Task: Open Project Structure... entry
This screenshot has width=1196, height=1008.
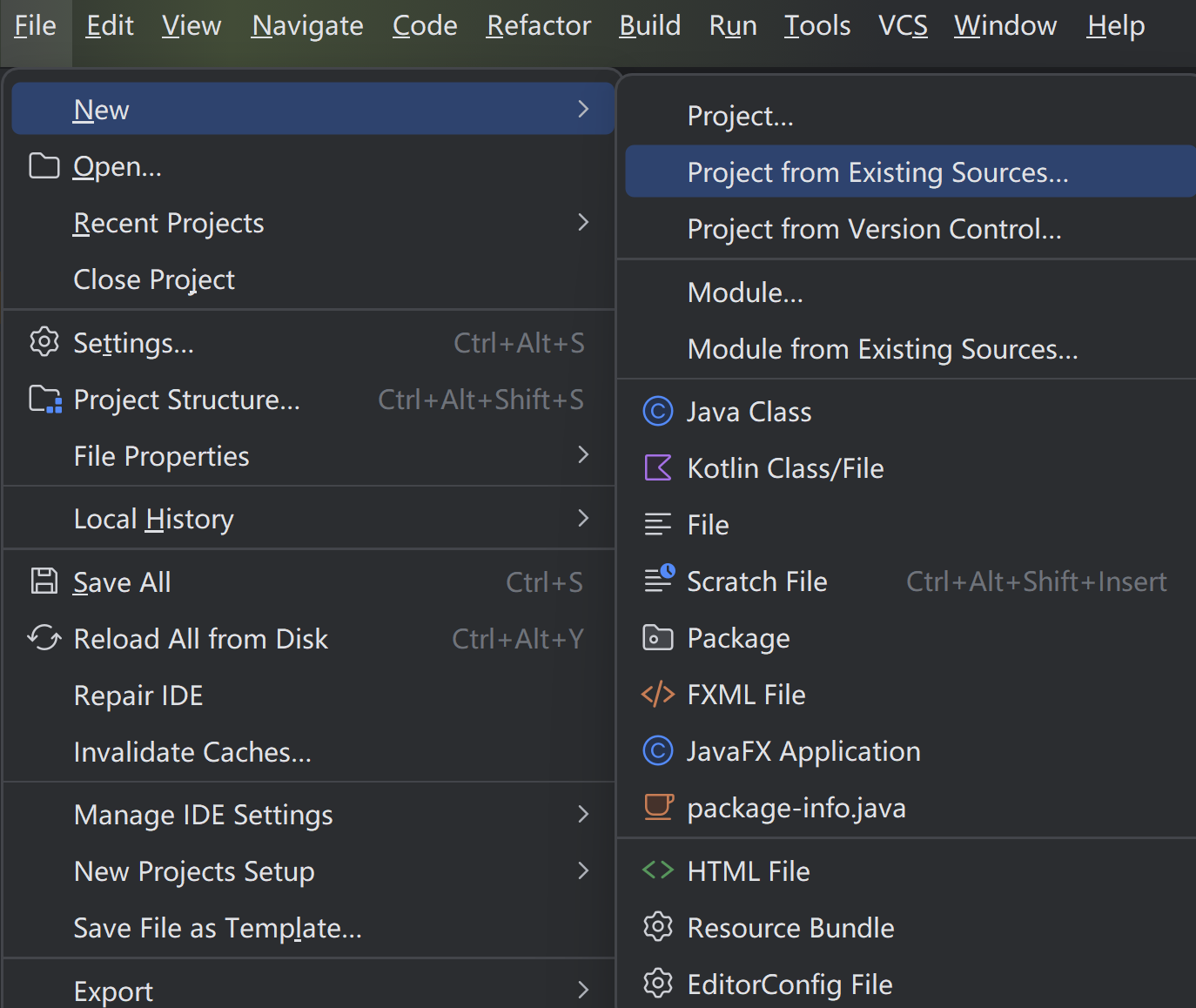Action: pos(309,400)
